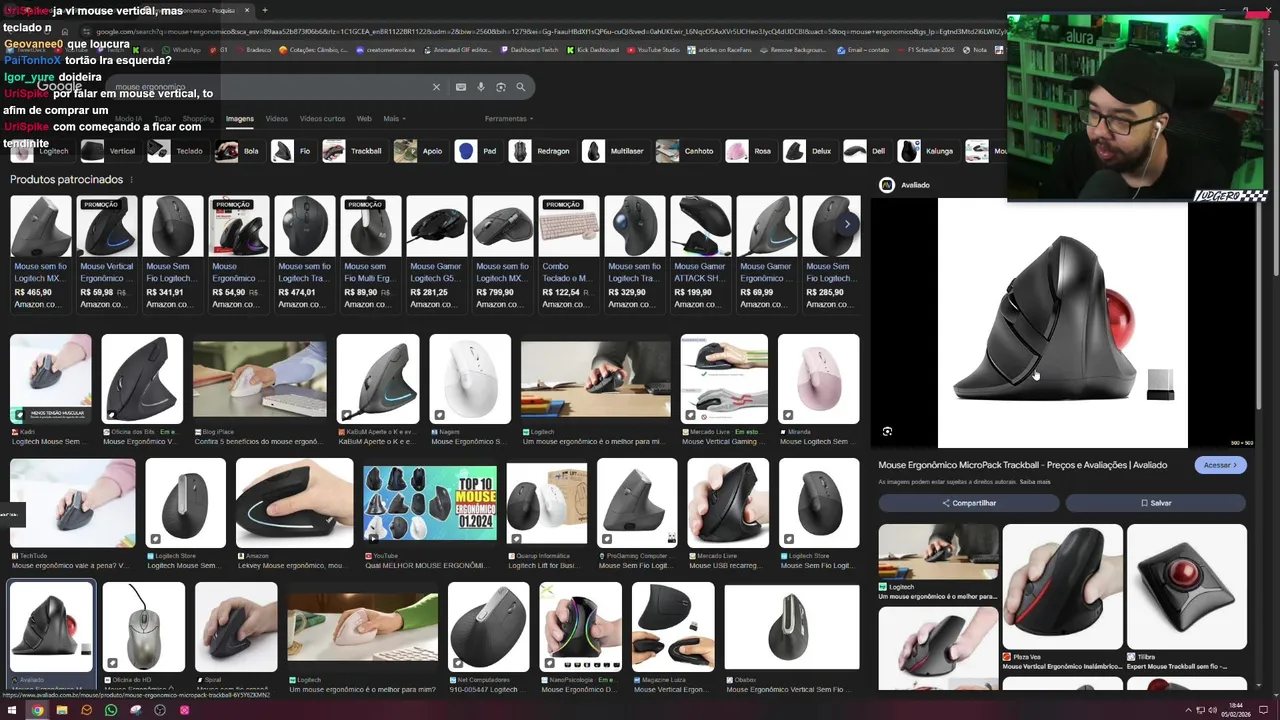Switch to the Web tab
The height and width of the screenshot is (720, 1280).
[x=364, y=119]
